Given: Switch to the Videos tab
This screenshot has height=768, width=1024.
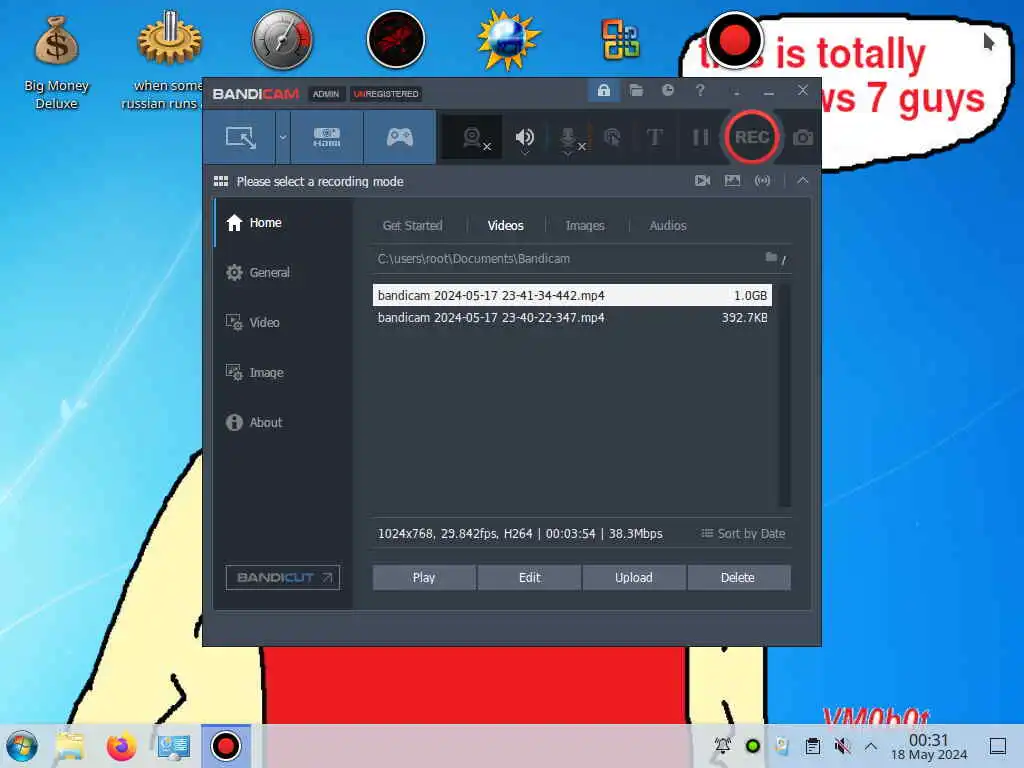Looking at the screenshot, I should 505,225.
